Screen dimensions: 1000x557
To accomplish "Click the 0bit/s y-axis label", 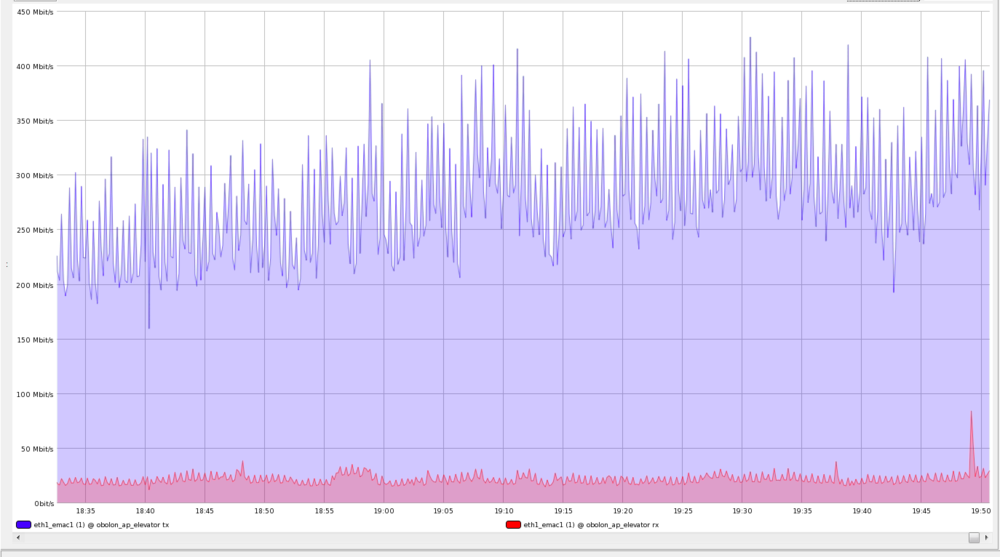I will click(40, 503).
